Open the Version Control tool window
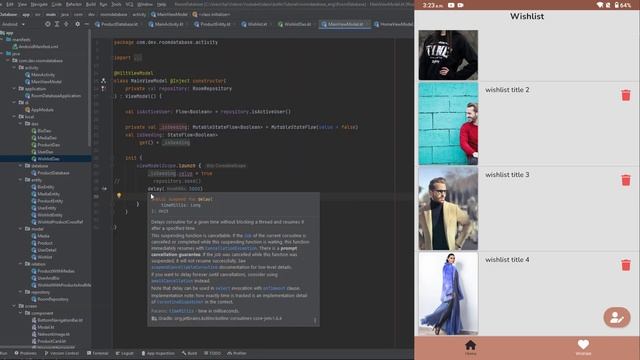 click(62, 353)
